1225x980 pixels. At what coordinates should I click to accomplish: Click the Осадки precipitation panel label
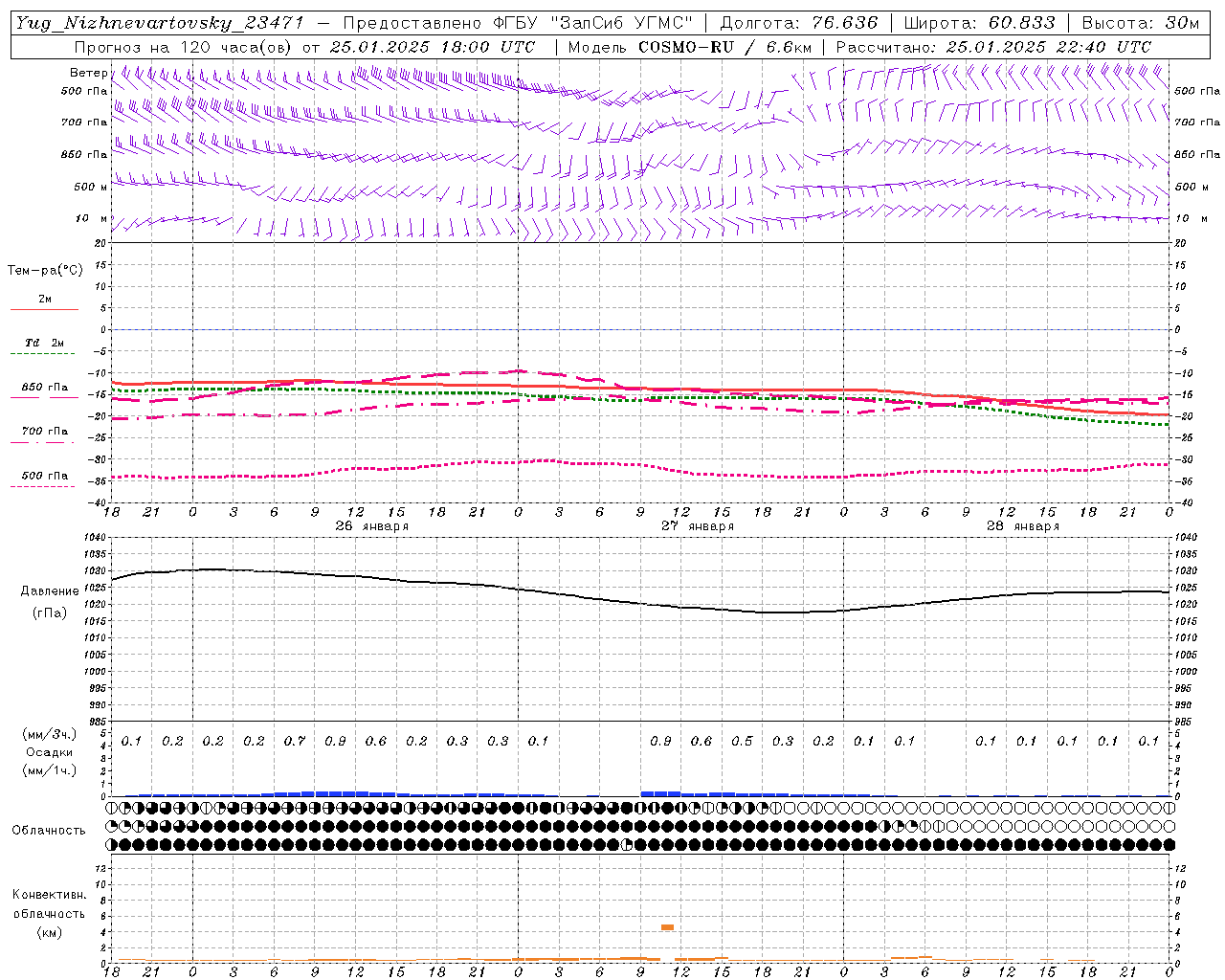[50, 752]
